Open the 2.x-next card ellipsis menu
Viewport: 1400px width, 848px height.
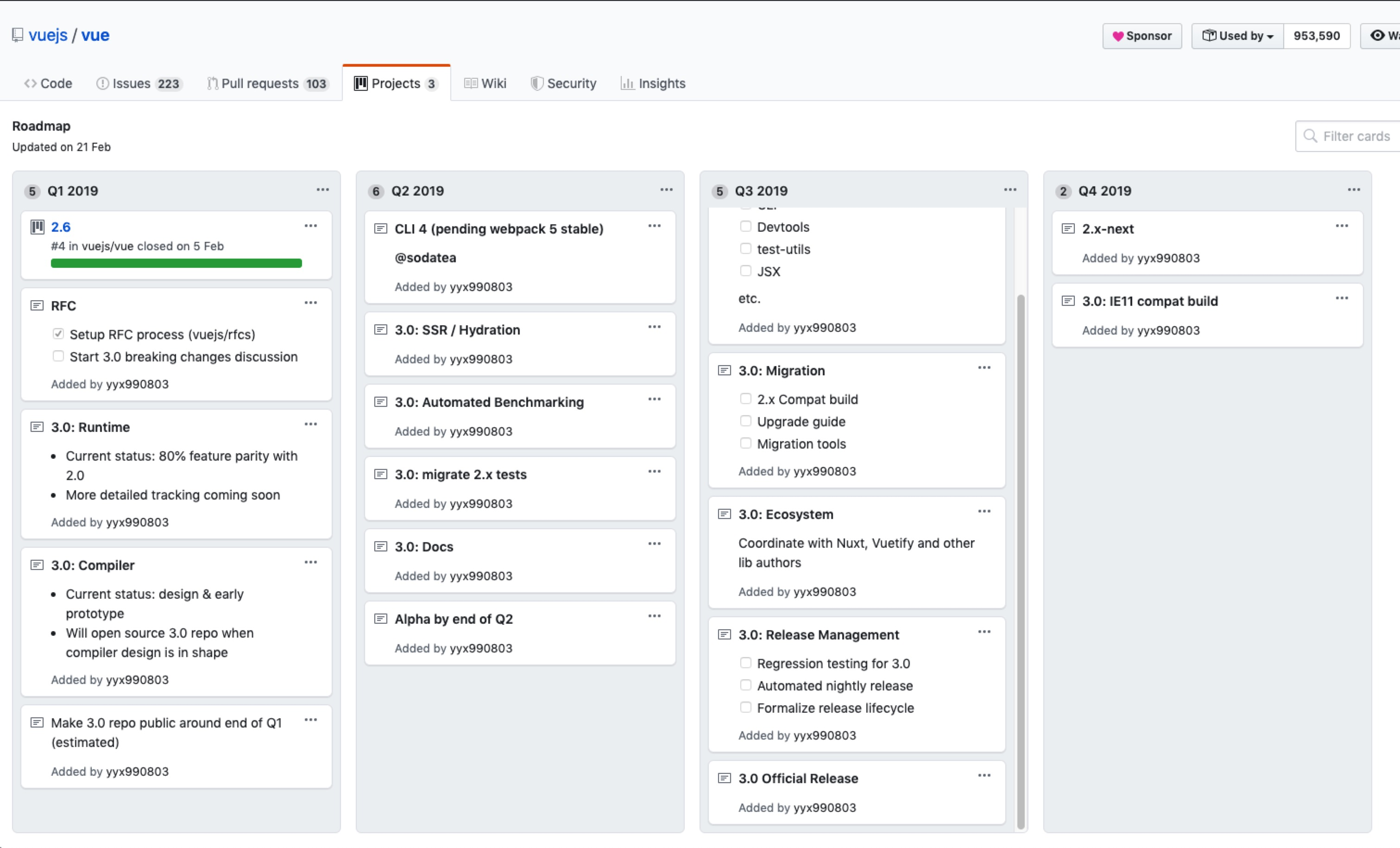point(1342,226)
